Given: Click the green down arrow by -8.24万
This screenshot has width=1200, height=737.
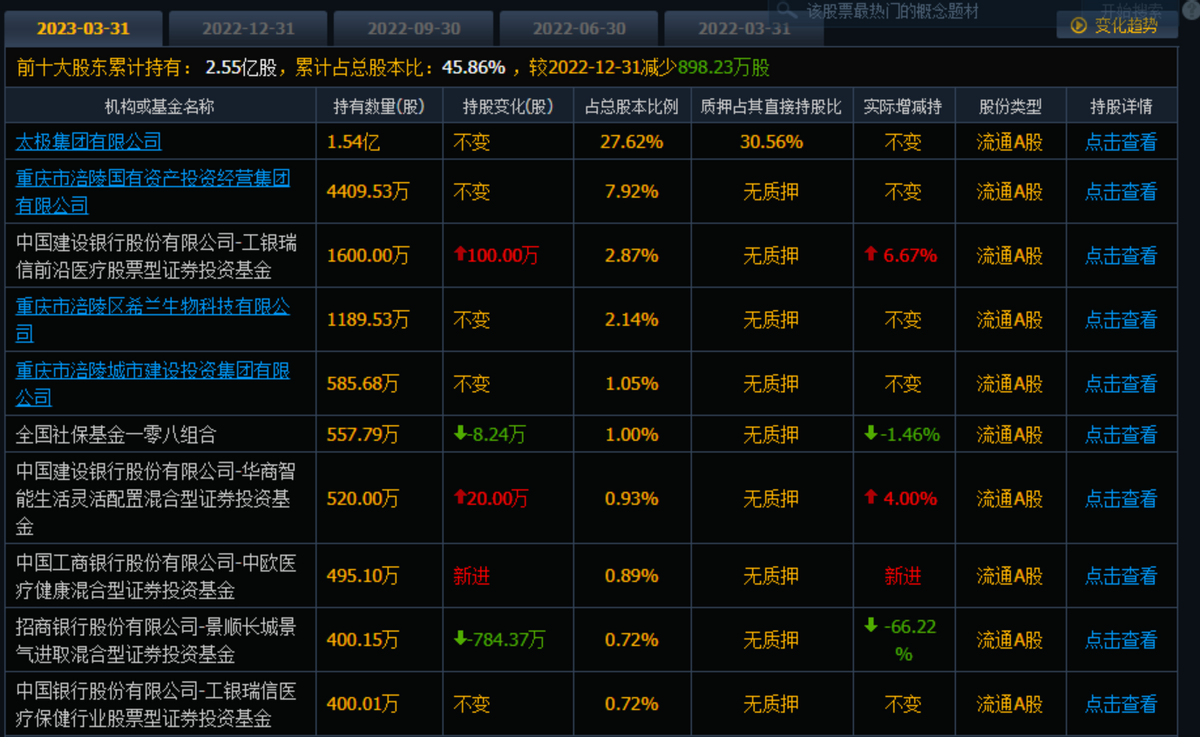Looking at the screenshot, I should pos(460,434).
